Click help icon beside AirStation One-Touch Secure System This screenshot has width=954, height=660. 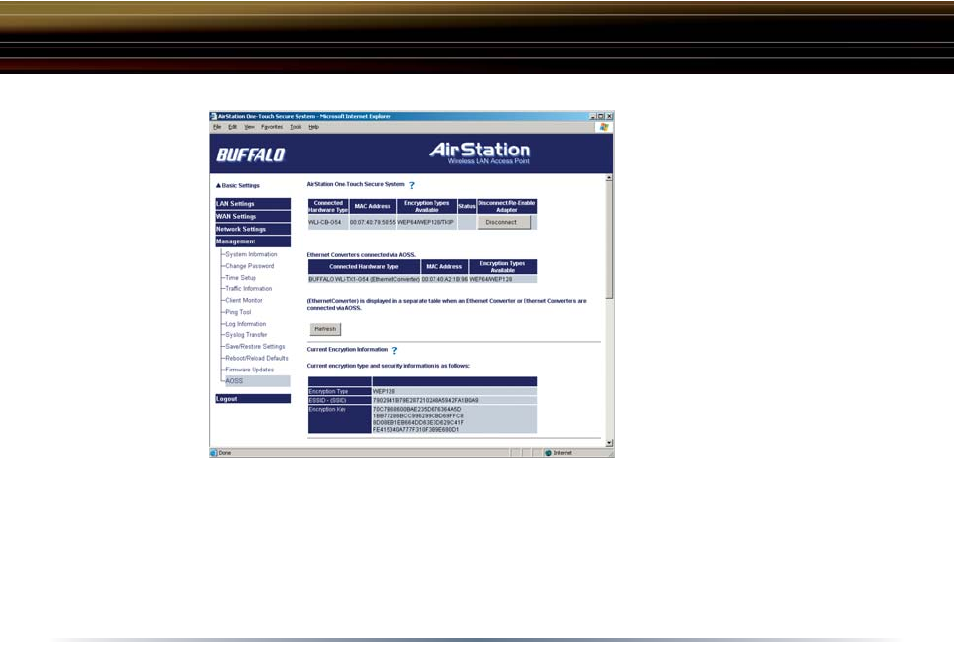click(x=412, y=185)
